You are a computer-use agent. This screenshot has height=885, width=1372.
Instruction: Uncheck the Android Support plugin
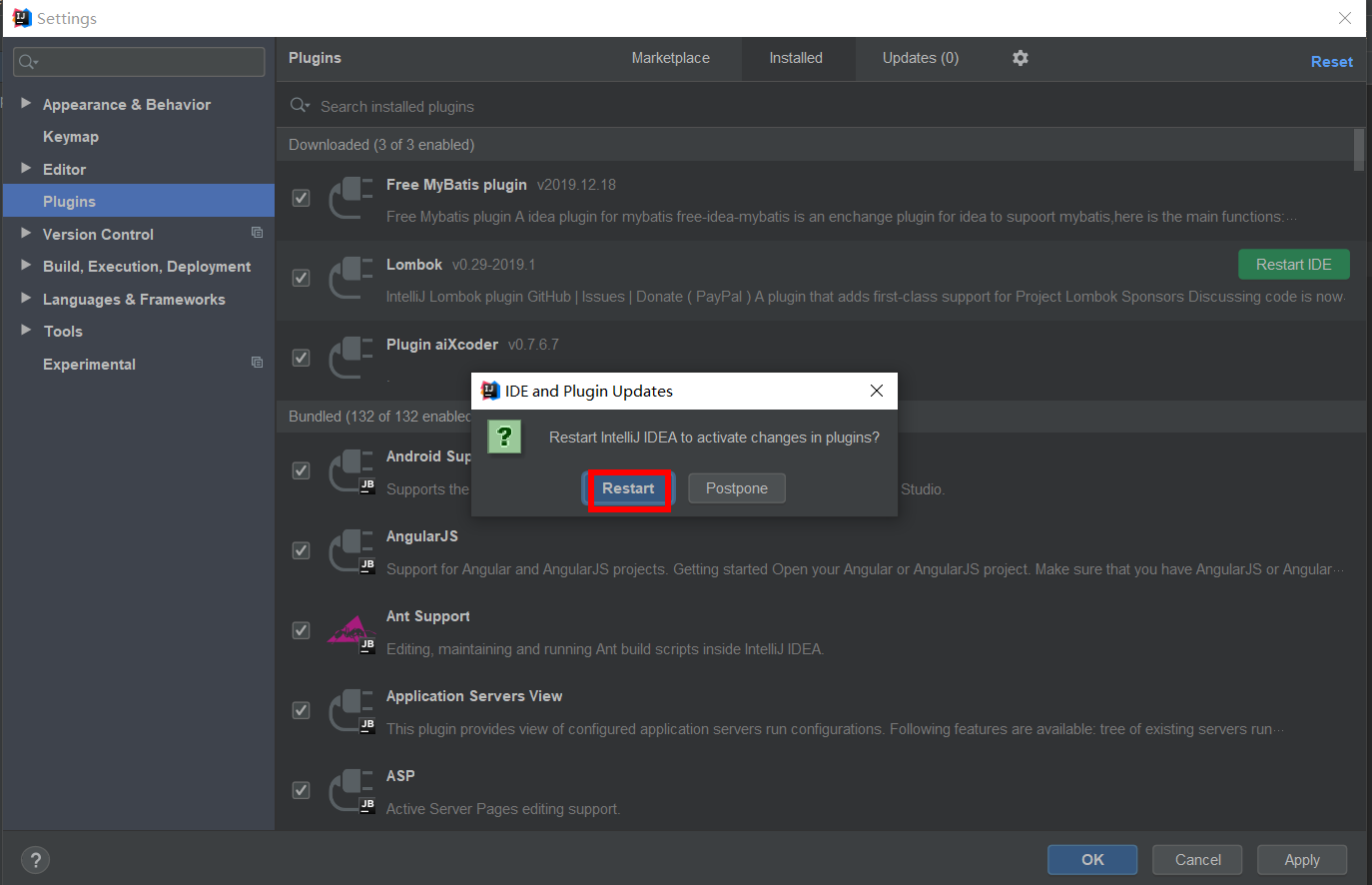click(301, 470)
